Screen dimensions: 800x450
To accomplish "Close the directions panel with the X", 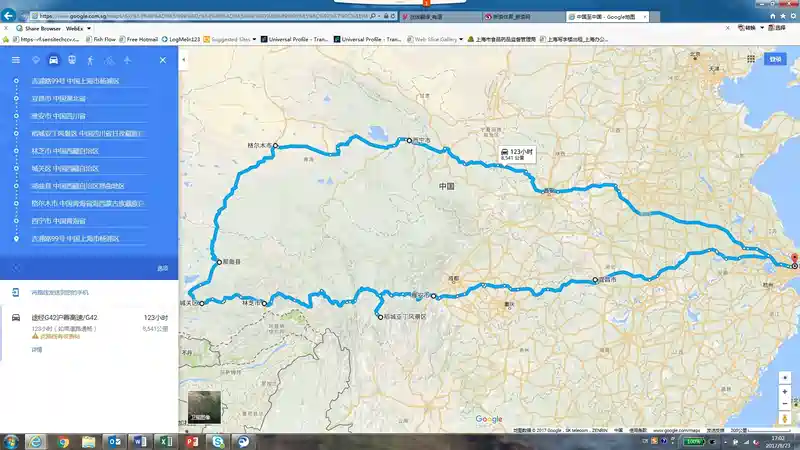I will click(163, 60).
